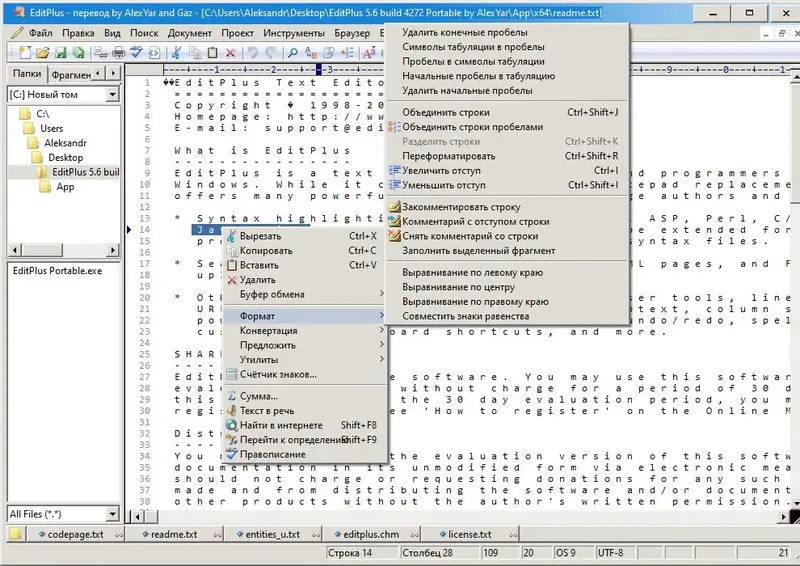This screenshot has width=800, height=566.
Task: Click the Go to Line toolbar icon
Action: 347,53
